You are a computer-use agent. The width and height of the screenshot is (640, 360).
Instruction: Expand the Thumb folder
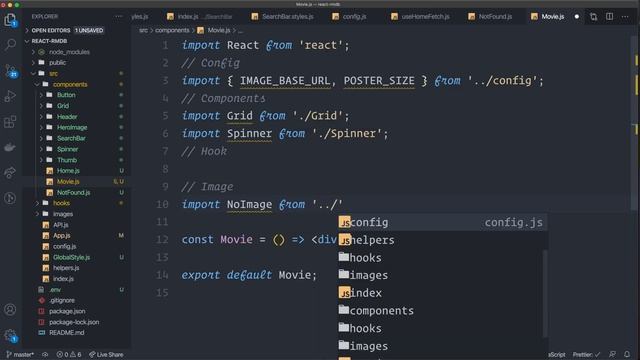pos(67,160)
